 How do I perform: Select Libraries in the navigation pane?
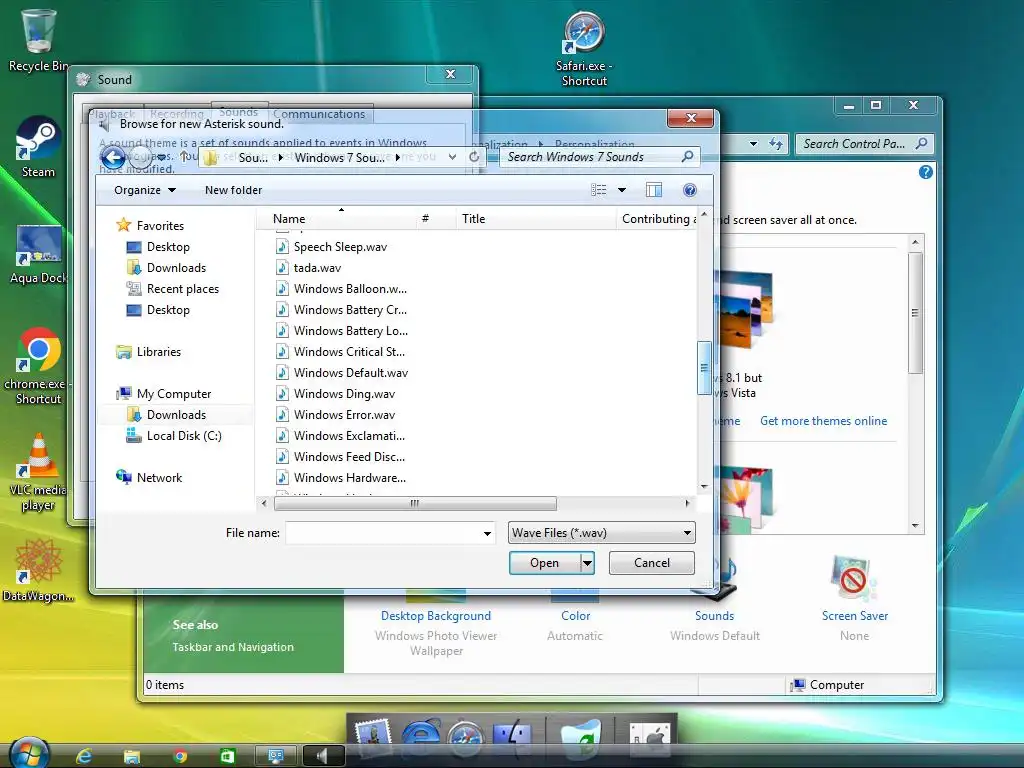(x=159, y=352)
